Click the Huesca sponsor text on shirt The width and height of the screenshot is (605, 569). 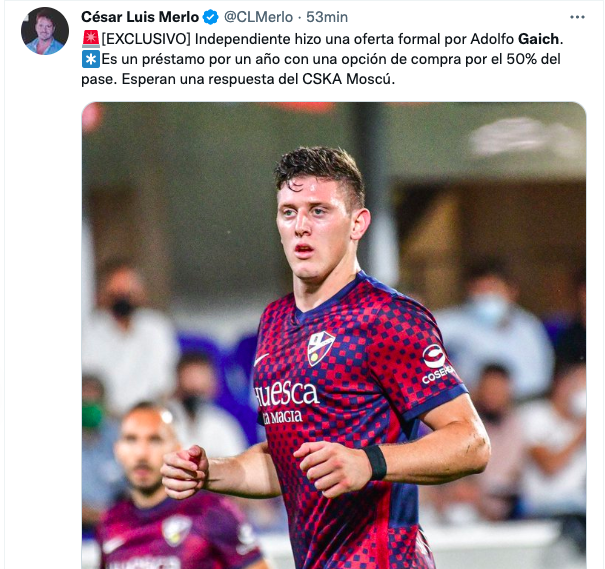point(286,394)
